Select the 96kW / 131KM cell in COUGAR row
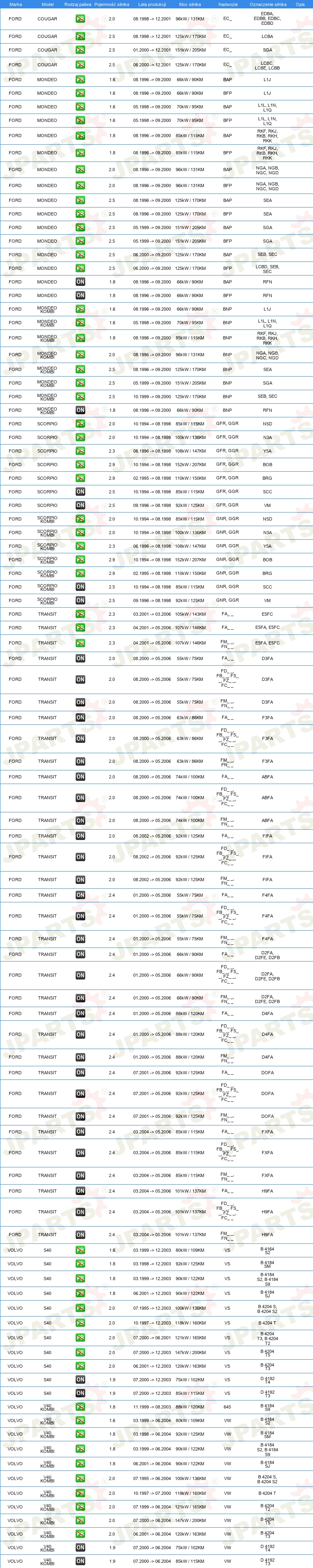The width and height of the screenshot is (313, 1568). 190,19
